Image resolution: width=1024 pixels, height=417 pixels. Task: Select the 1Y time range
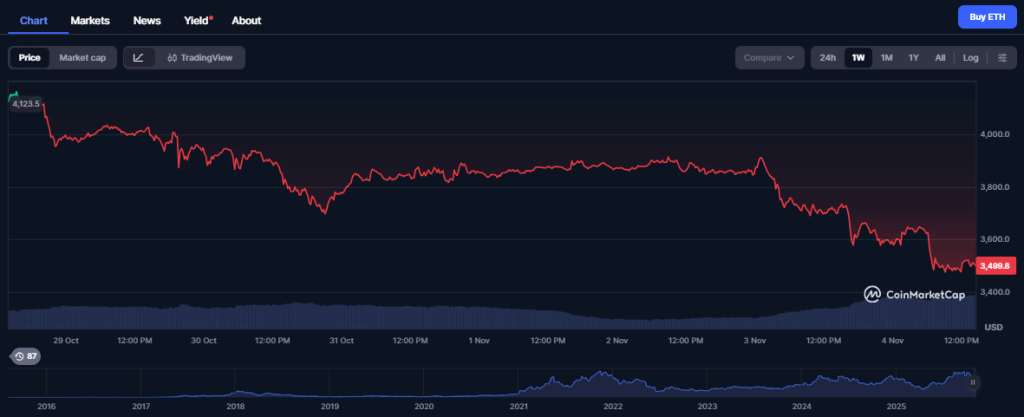913,58
